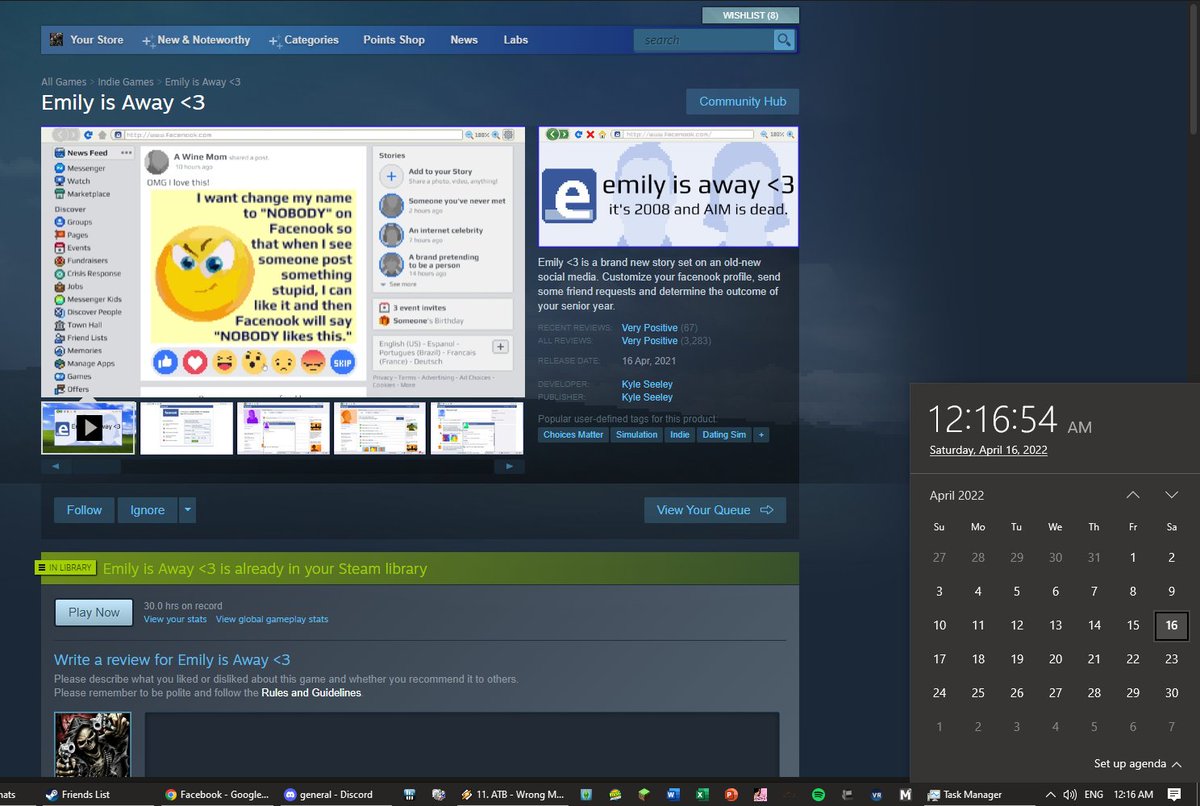Open the Community Hub

[742, 101]
